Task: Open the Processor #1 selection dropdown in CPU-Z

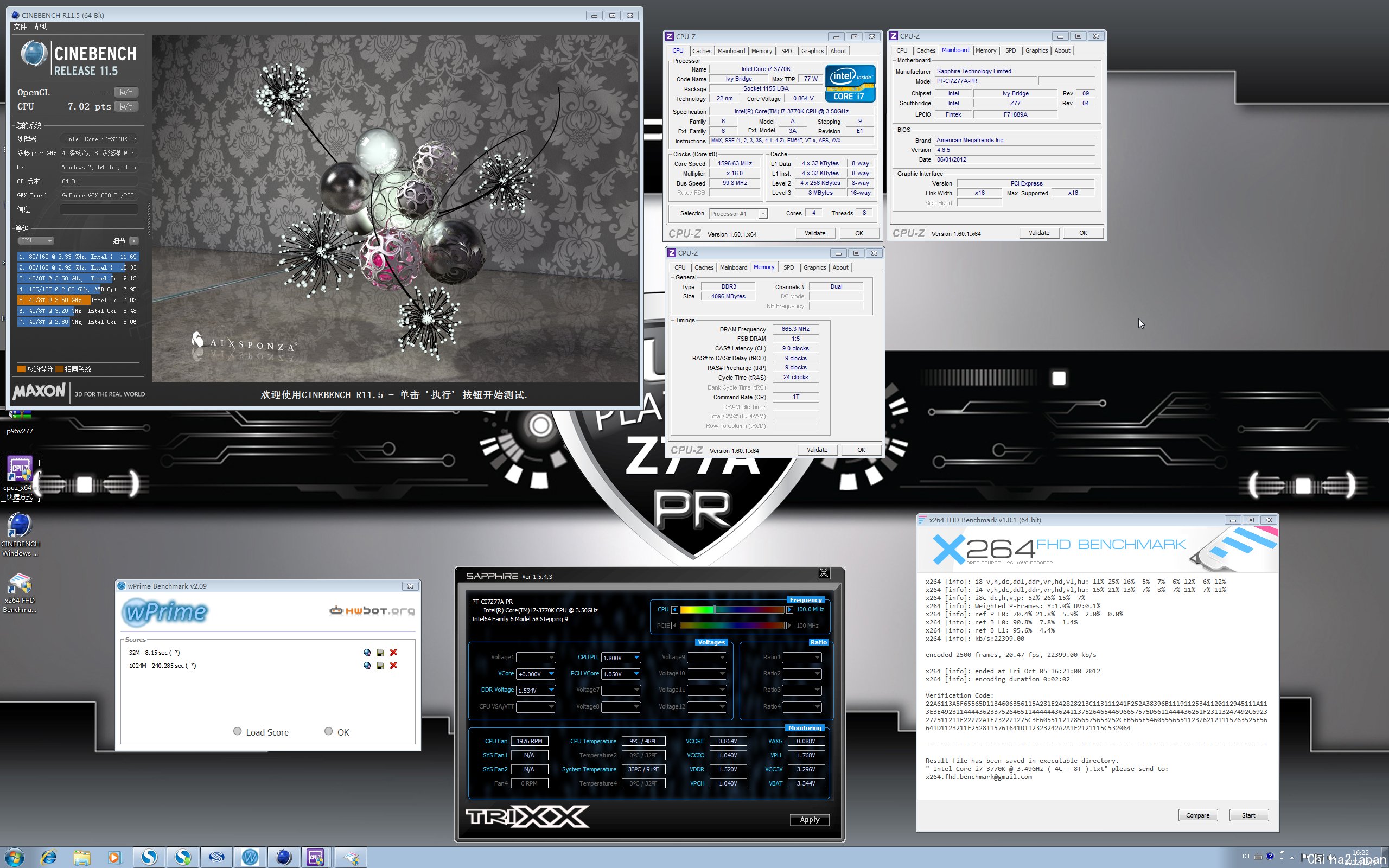Action: [738, 214]
